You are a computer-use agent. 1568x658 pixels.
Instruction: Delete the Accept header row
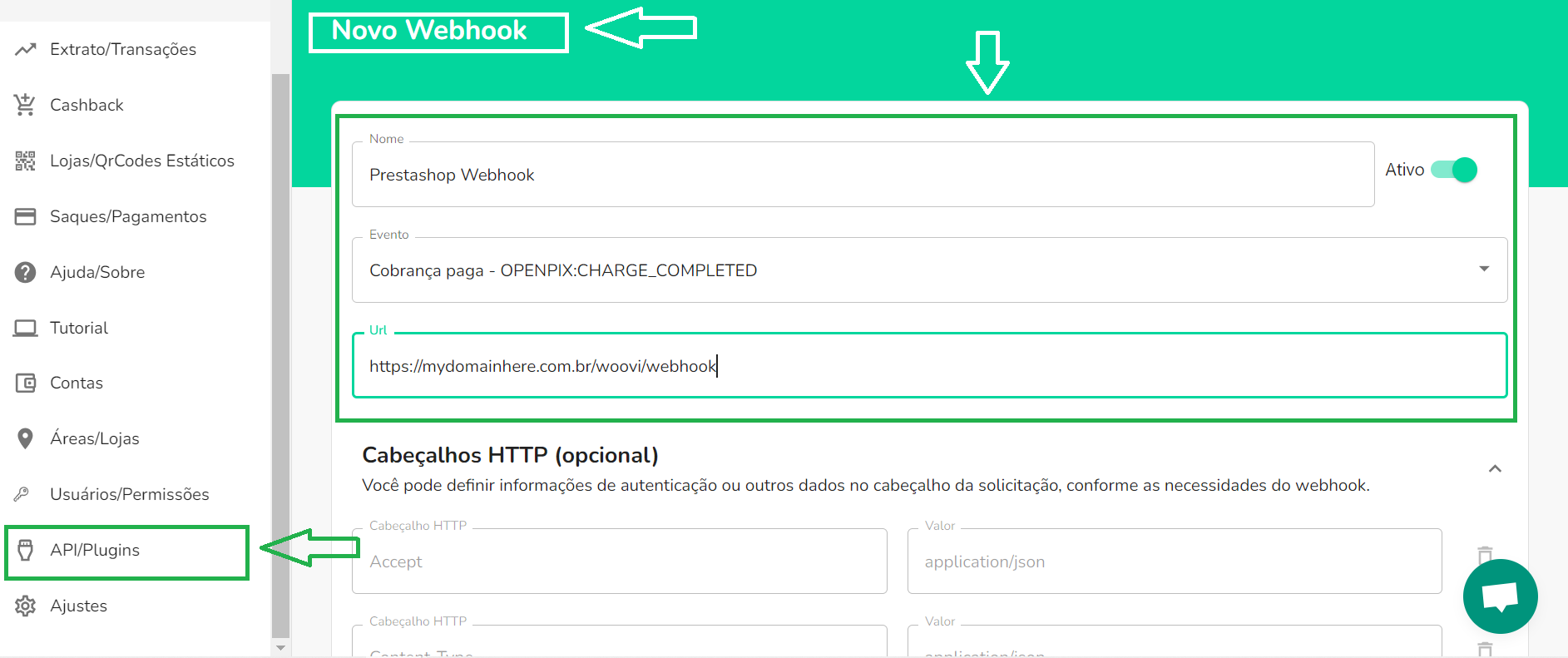pos(1485,555)
